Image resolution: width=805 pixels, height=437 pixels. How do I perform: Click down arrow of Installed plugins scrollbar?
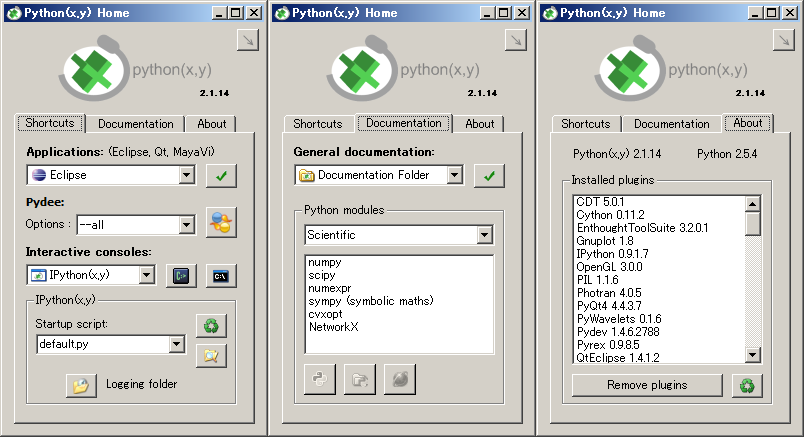point(753,356)
